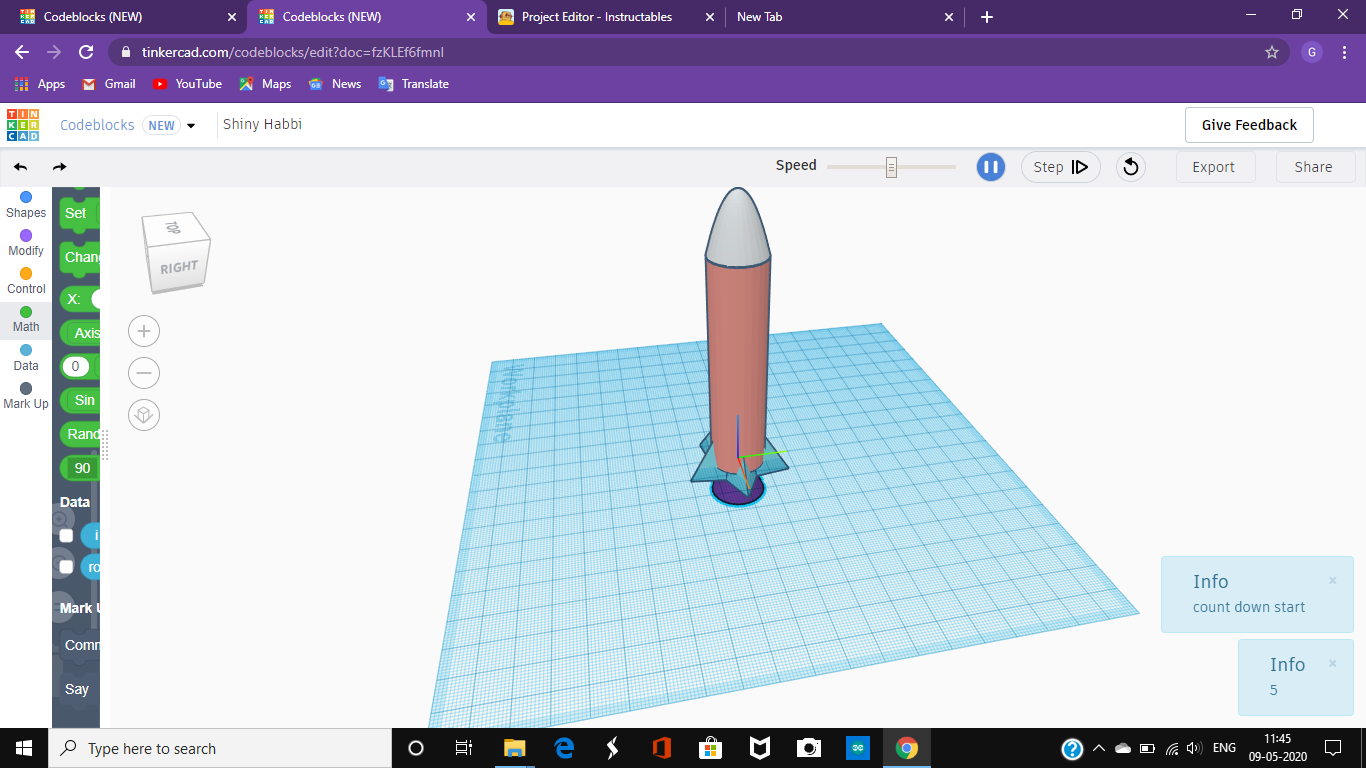Viewport: 1366px width, 768px height.
Task: Click the Export button
Action: click(1215, 167)
